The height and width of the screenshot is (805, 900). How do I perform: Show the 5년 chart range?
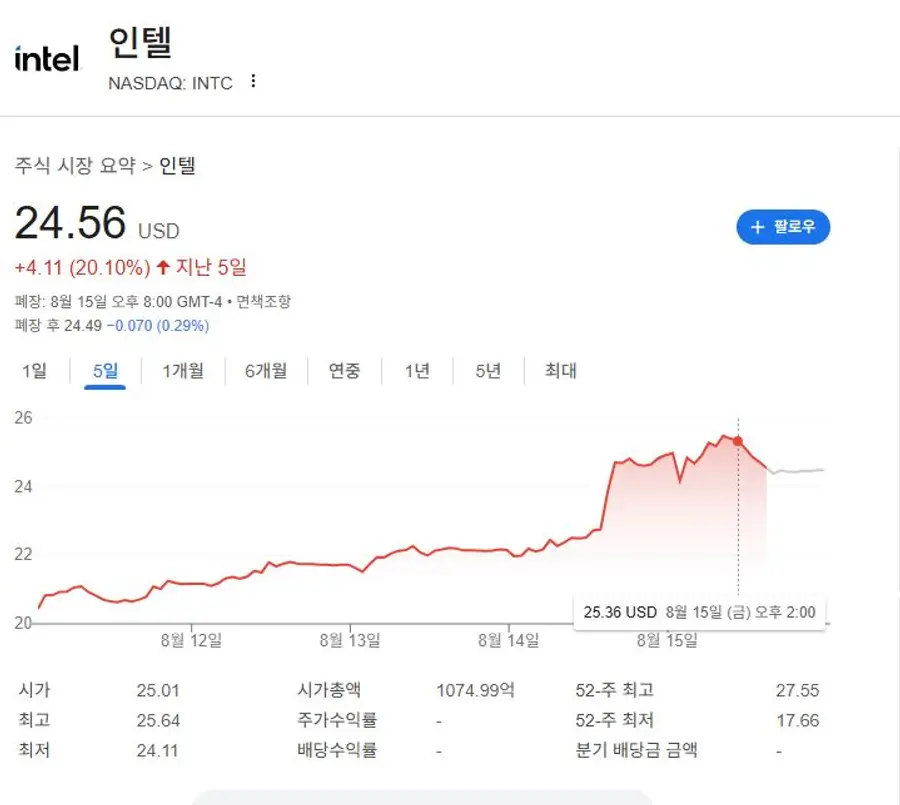pyautogui.click(x=488, y=371)
